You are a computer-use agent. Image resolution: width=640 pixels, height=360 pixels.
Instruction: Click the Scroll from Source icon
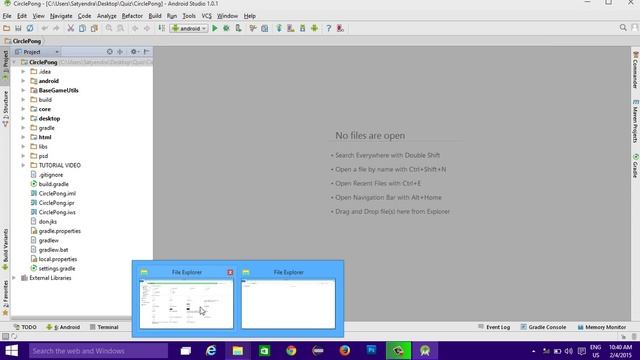(x=109, y=52)
